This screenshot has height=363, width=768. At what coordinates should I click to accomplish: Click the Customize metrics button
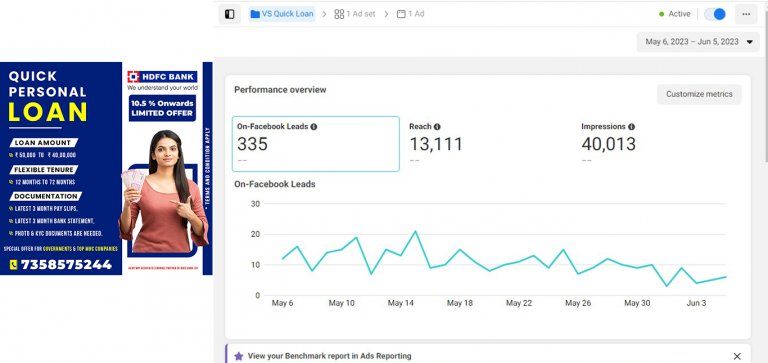pyautogui.click(x=699, y=94)
